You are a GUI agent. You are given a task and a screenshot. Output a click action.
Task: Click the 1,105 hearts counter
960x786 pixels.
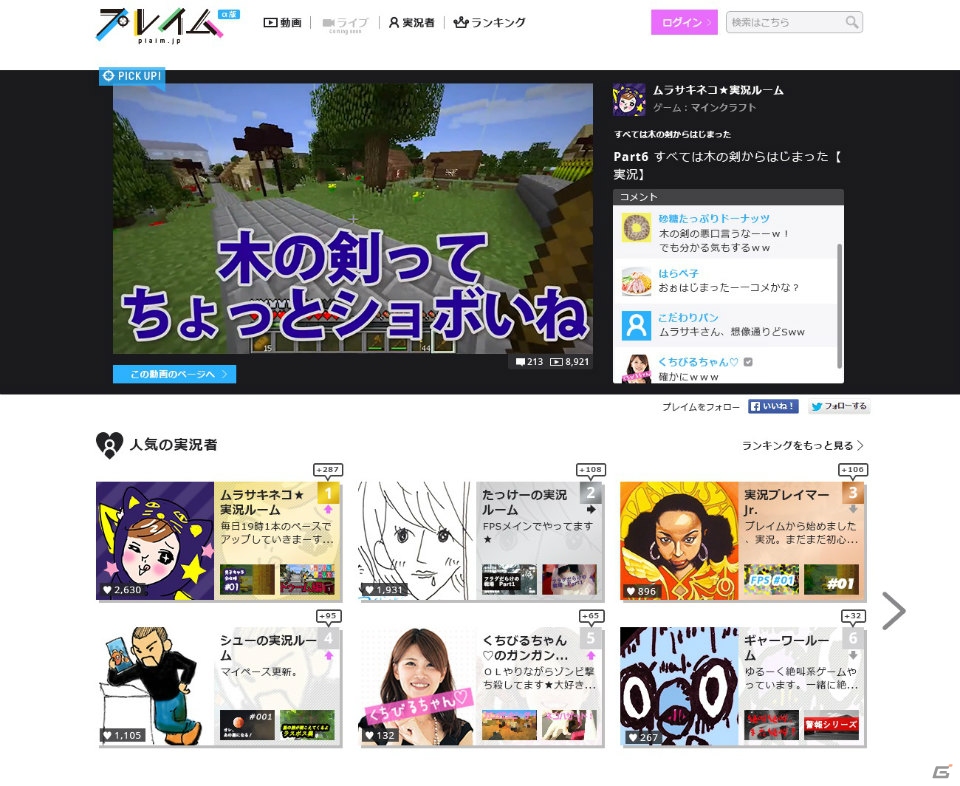[x=122, y=736]
